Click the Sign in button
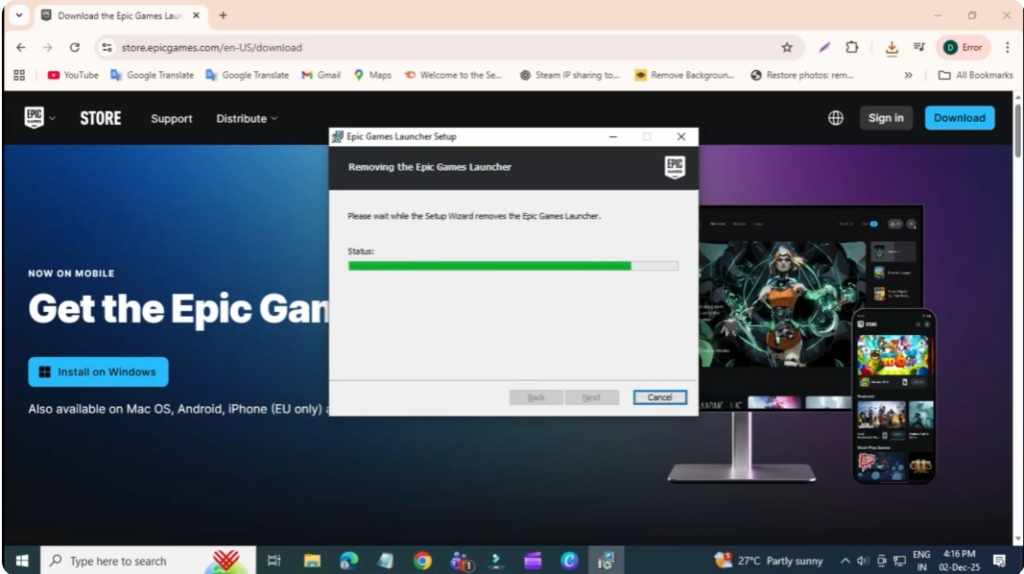This screenshot has width=1024, height=574. [886, 118]
